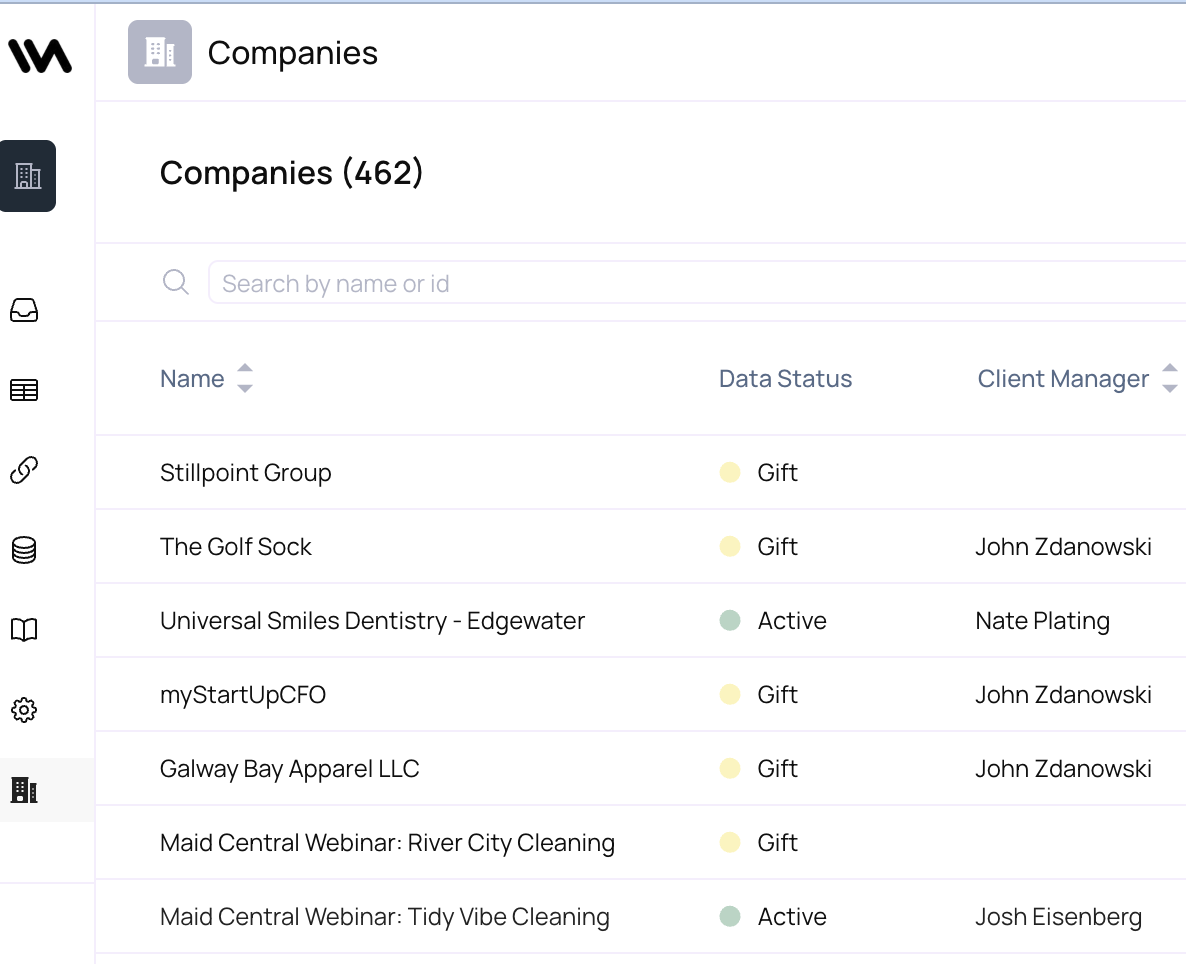Click the app logo in the sidebar

[x=40, y=56]
